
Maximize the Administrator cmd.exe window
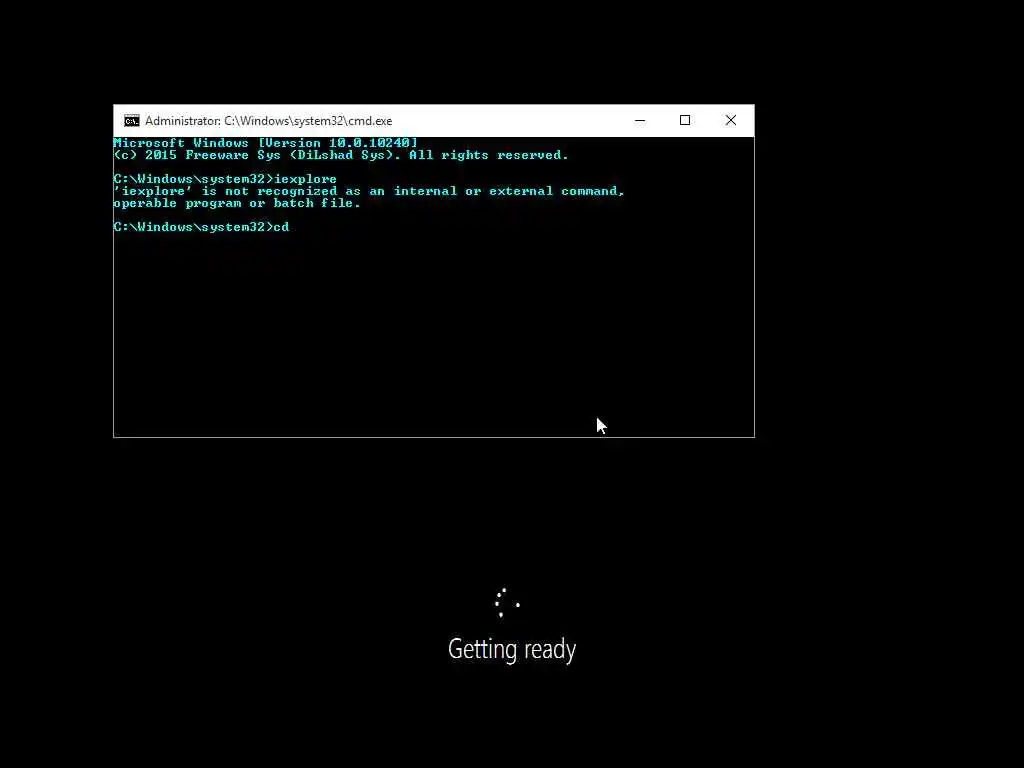(x=685, y=121)
